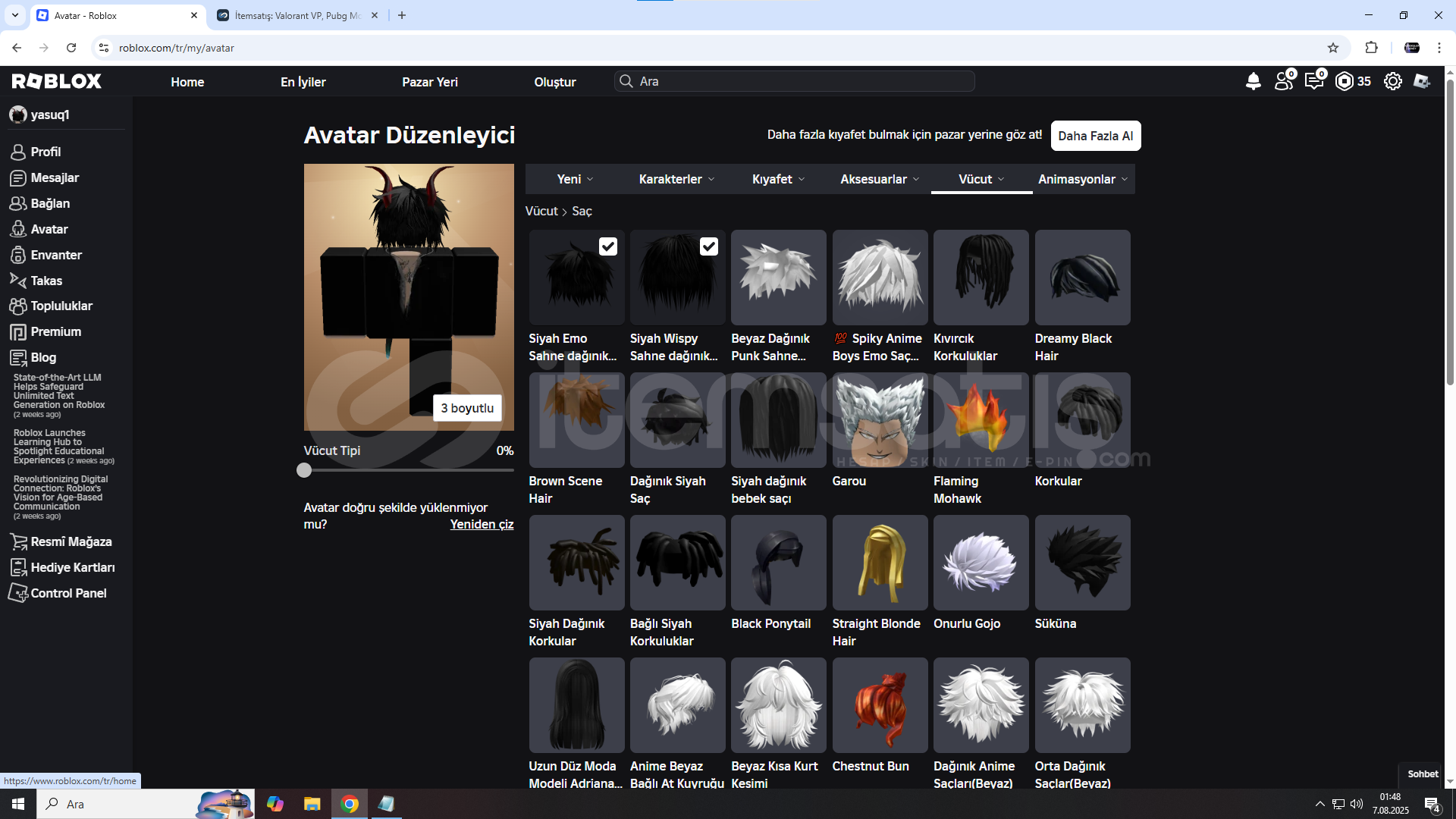Viewport: 1456px width, 819px height.
Task: Select the Onurlu Gojo hair thumbnail
Action: pyautogui.click(x=981, y=563)
